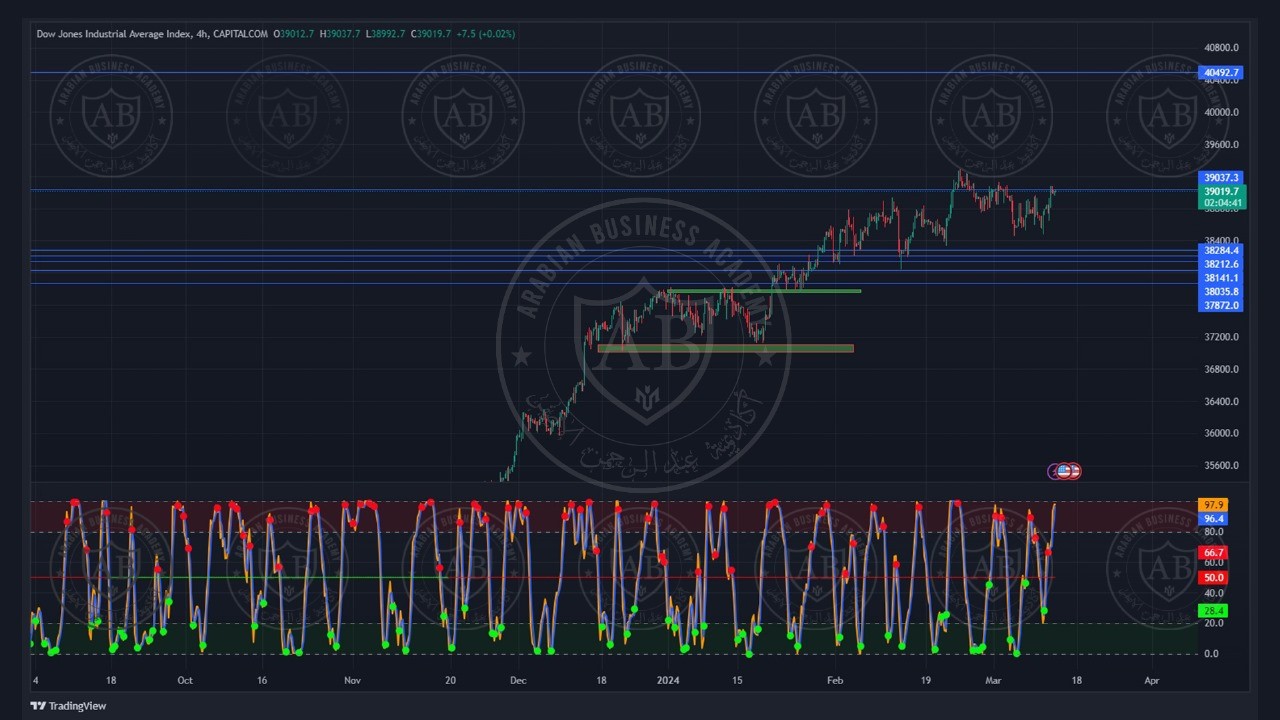The height and width of the screenshot is (720, 1280).
Task: Select the 38284.4 price line label
Action: 1221,251
